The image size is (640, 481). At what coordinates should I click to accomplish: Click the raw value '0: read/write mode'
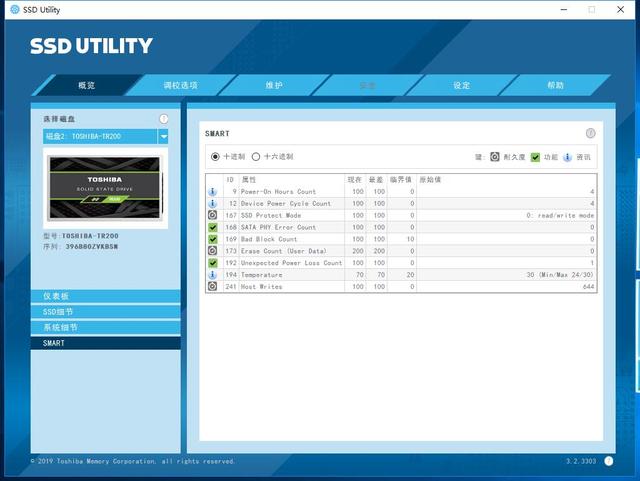coord(560,215)
